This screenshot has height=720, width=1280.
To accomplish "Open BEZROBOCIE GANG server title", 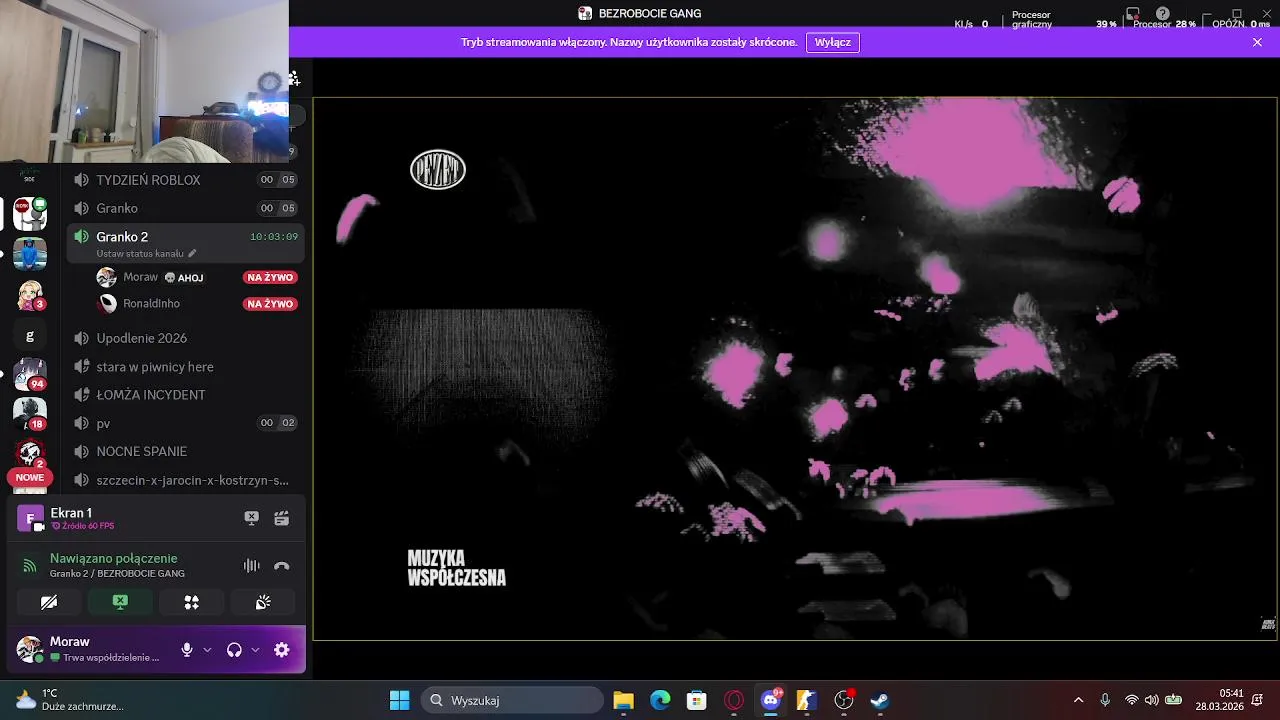I will pos(640,14).
